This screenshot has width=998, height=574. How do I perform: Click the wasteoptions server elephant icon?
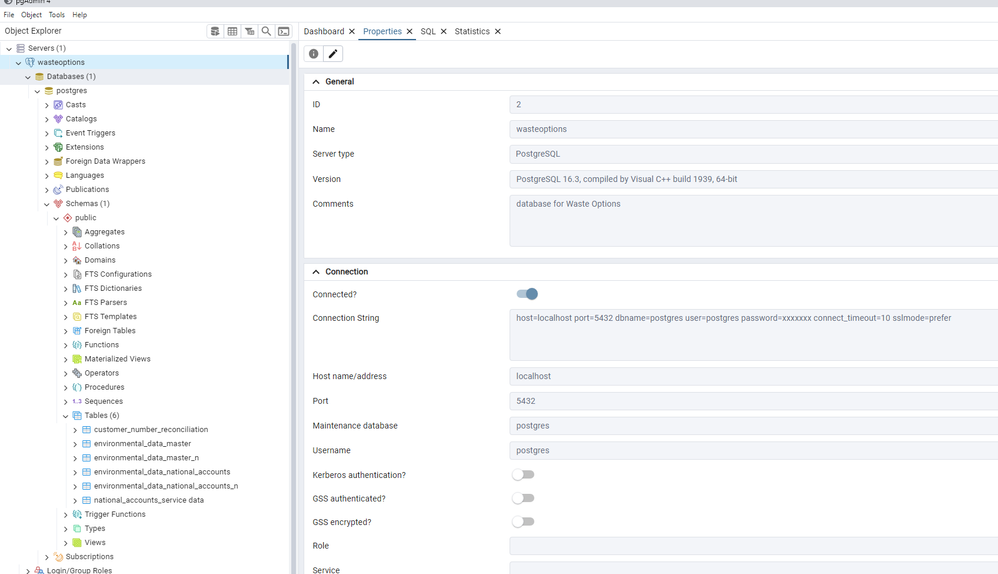pyautogui.click(x=30, y=62)
